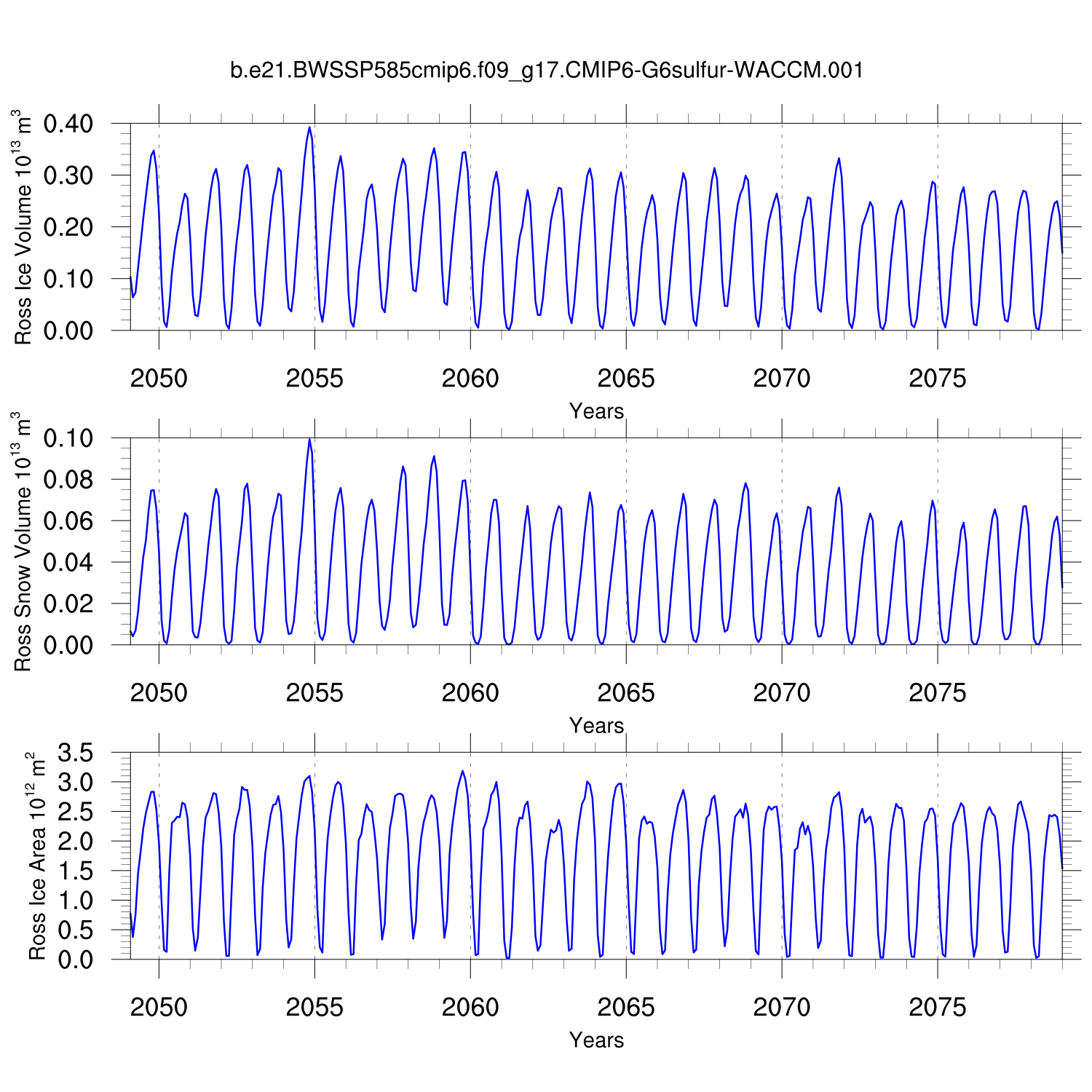Image resolution: width=1092 pixels, height=1092 pixels.
Task: Click the 2075 tick label in the top panel
Action: pos(937,379)
